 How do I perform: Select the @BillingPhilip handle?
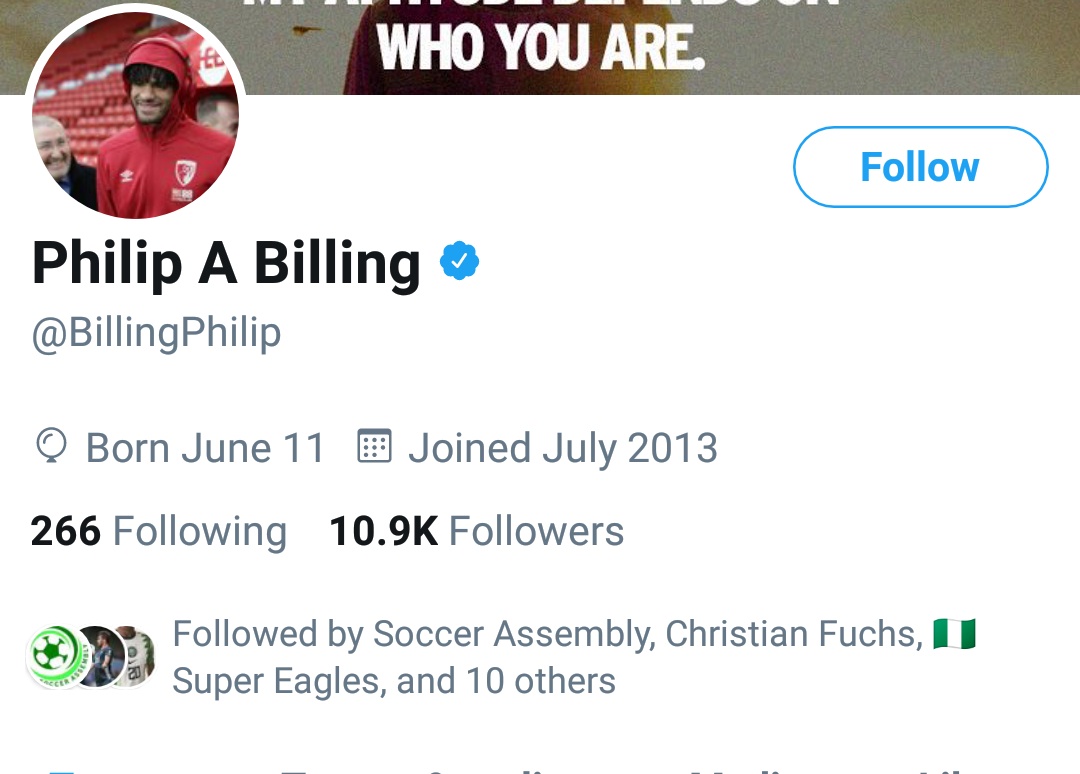[156, 333]
